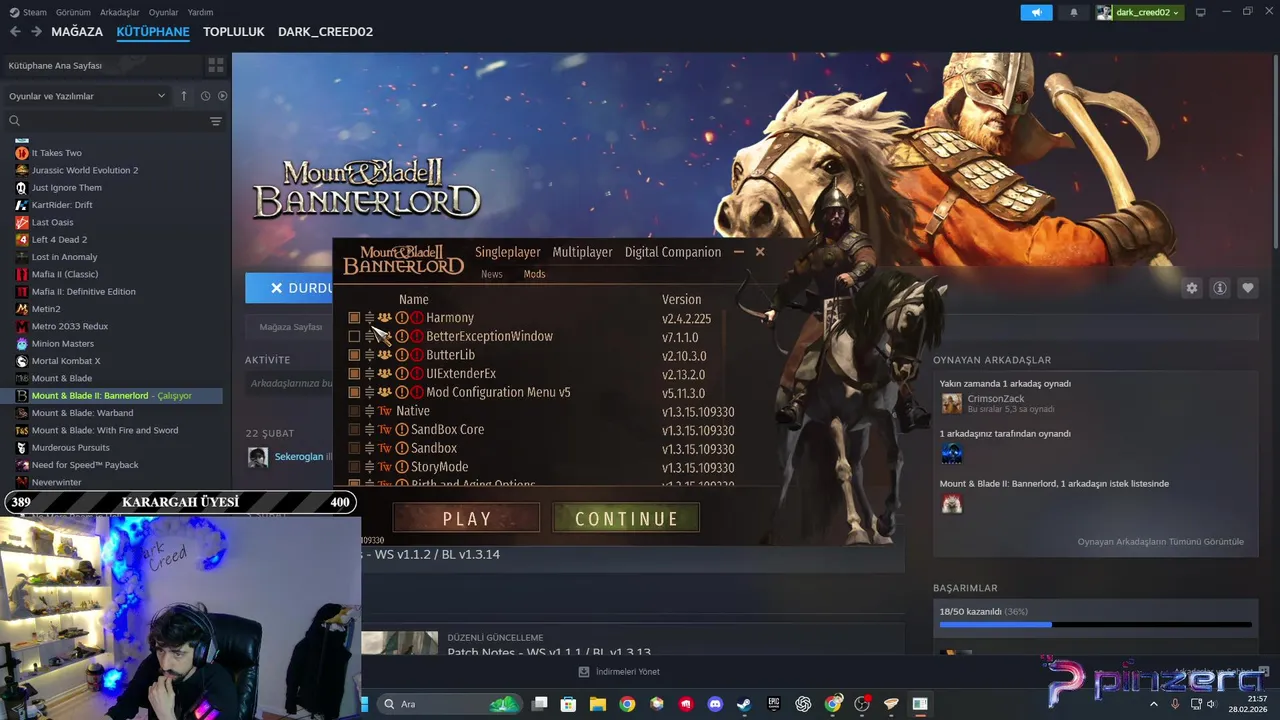Open the Multiplayer tab in launcher

(x=582, y=252)
